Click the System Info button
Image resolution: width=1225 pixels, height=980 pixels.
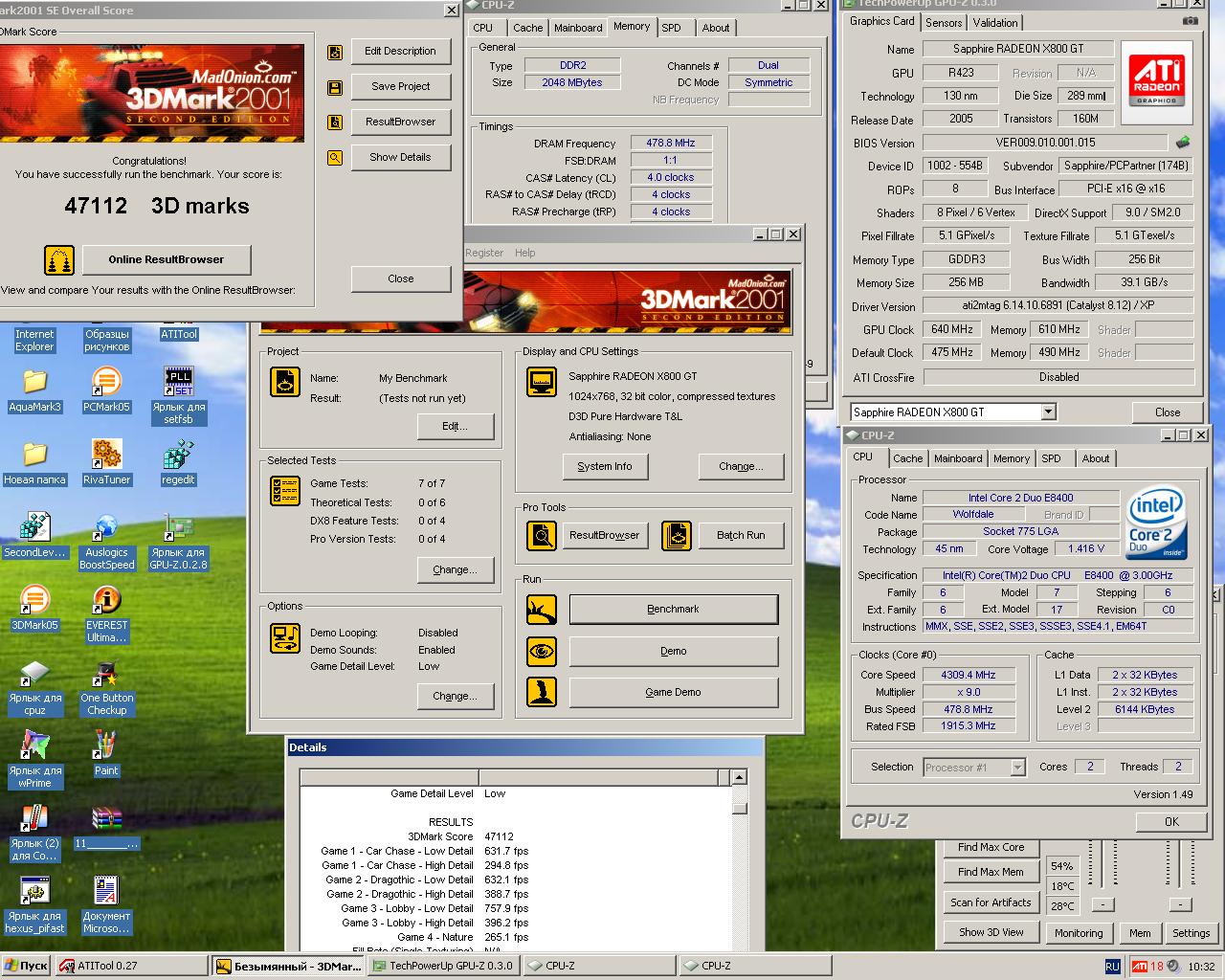tap(605, 467)
